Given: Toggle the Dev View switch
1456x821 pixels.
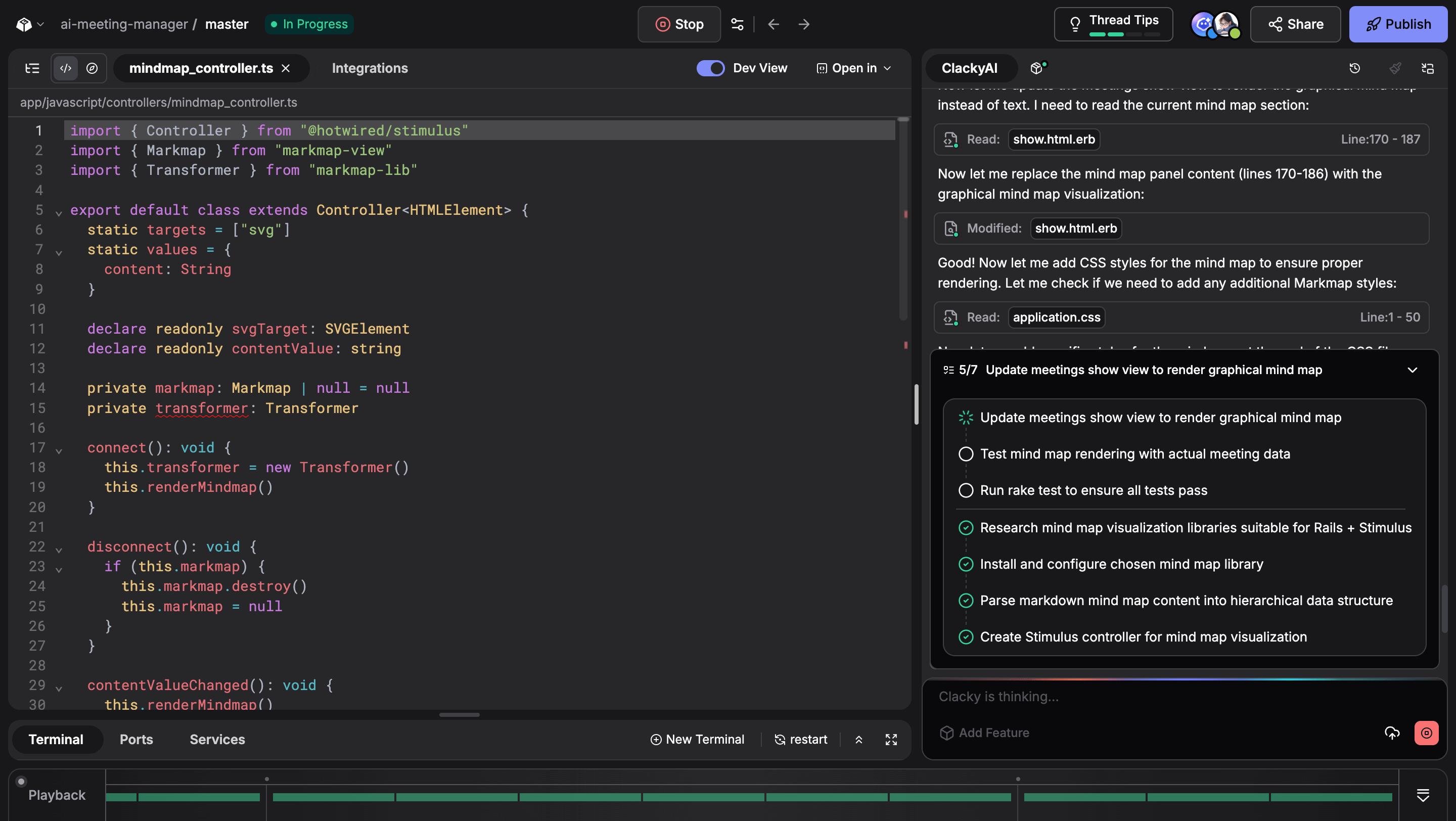Looking at the screenshot, I should click(x=710, y=68).
